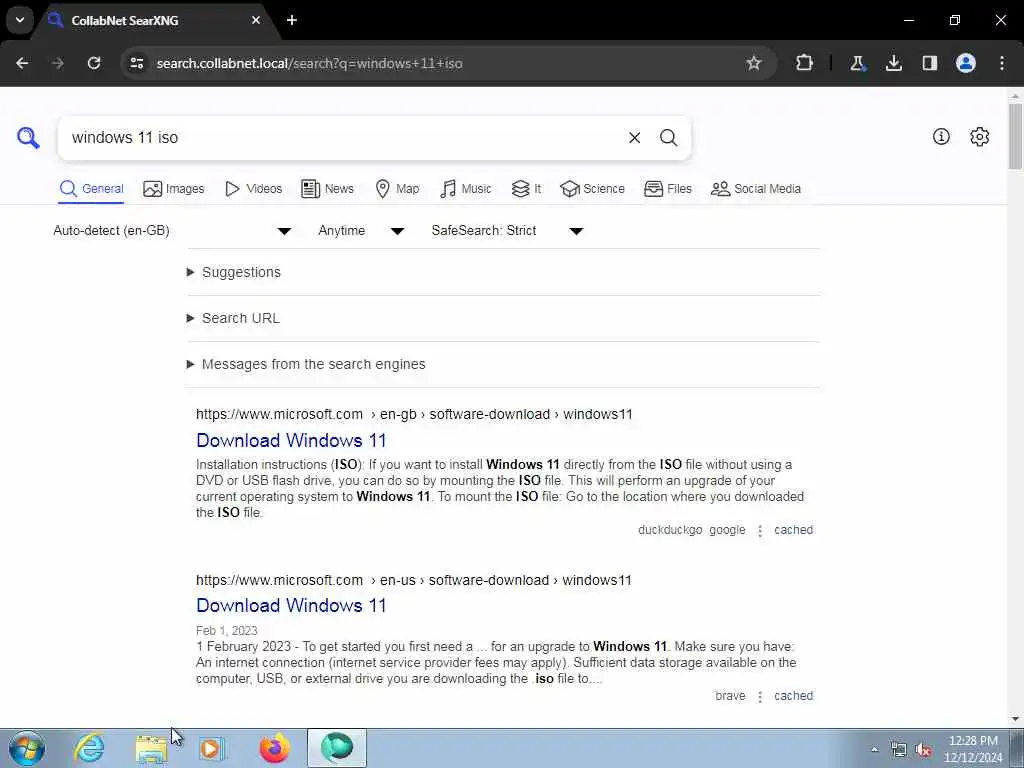Open three-dot options beside brave engine label
1024x768 pixels.
[760, 697]
